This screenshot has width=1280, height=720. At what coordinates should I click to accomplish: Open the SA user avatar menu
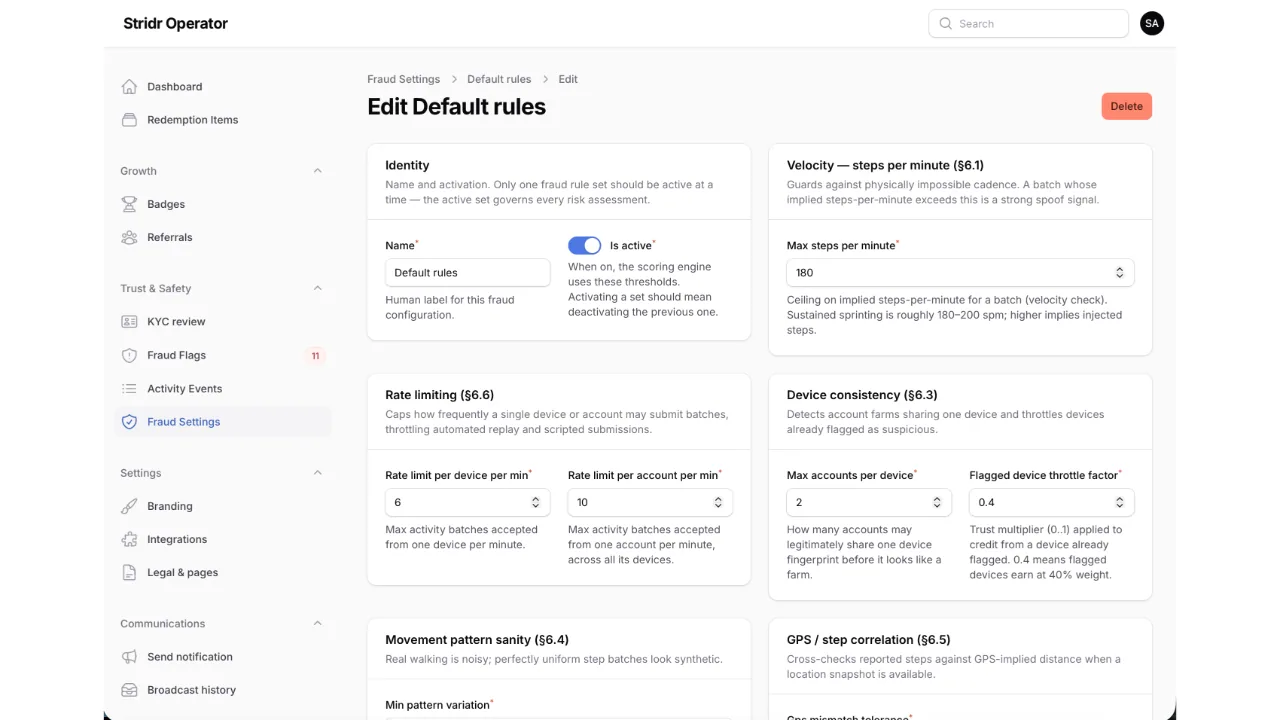1152,23
